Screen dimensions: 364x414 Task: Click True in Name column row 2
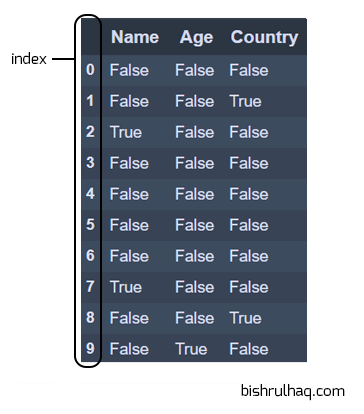click(126, 132)
